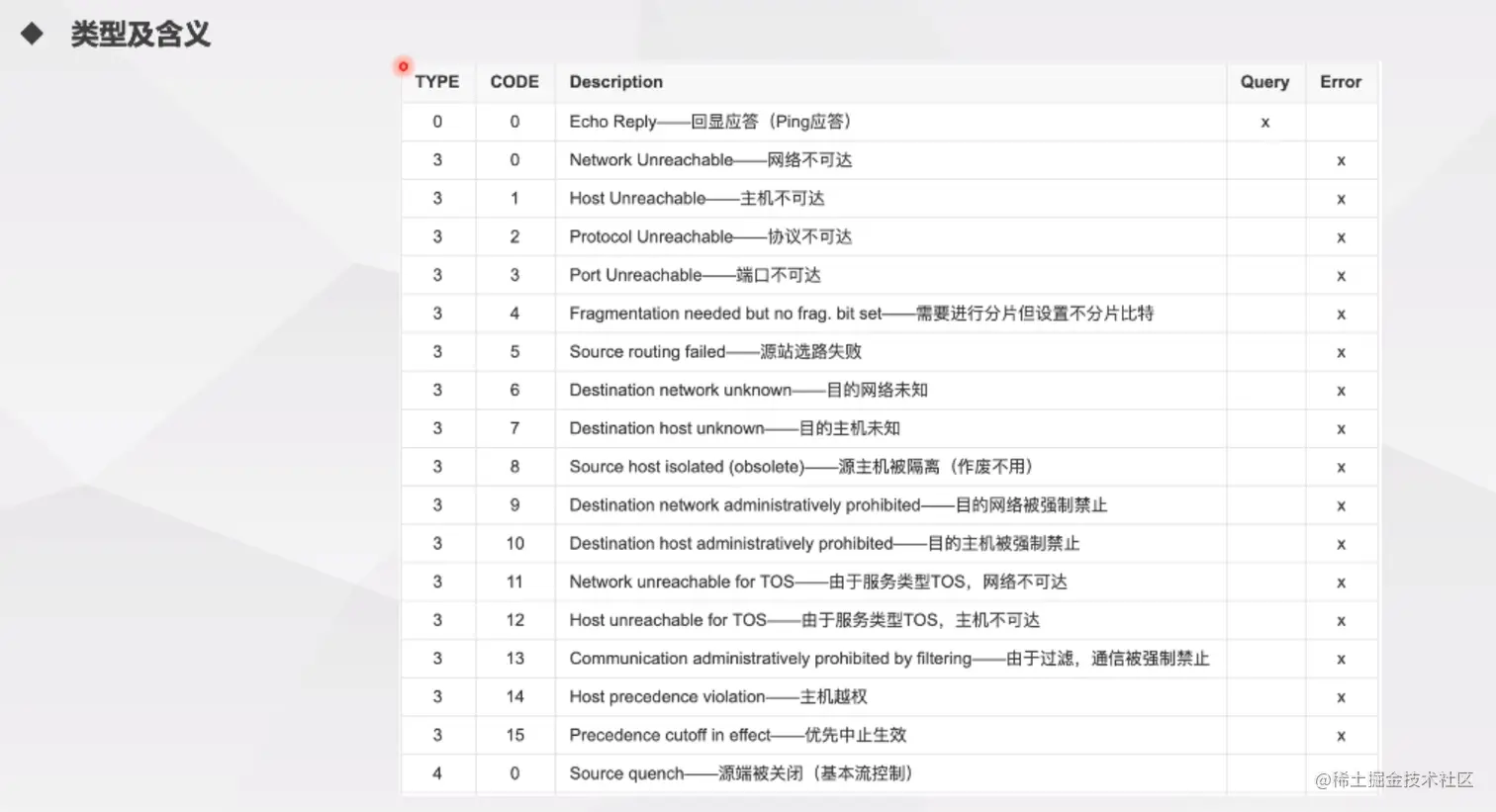Select the Port Unreachable description cell
The height and width of the screenshot is (812, 1496).
[890, 275]
